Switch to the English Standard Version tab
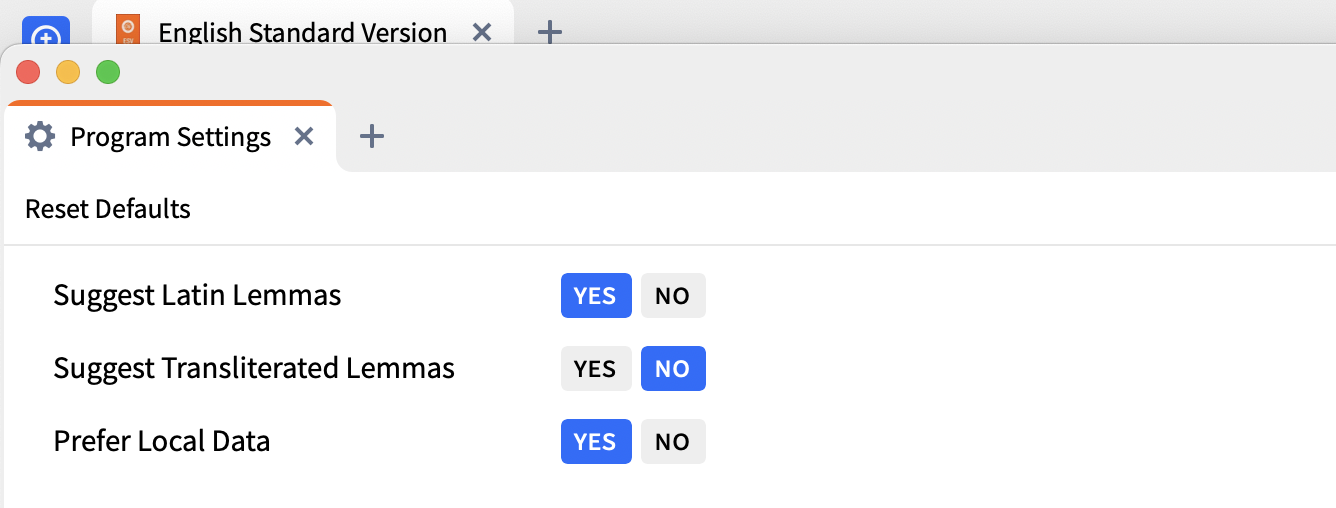Image resolution: width=1336 pixels, height=508 pixels. [x=302, y=32]
